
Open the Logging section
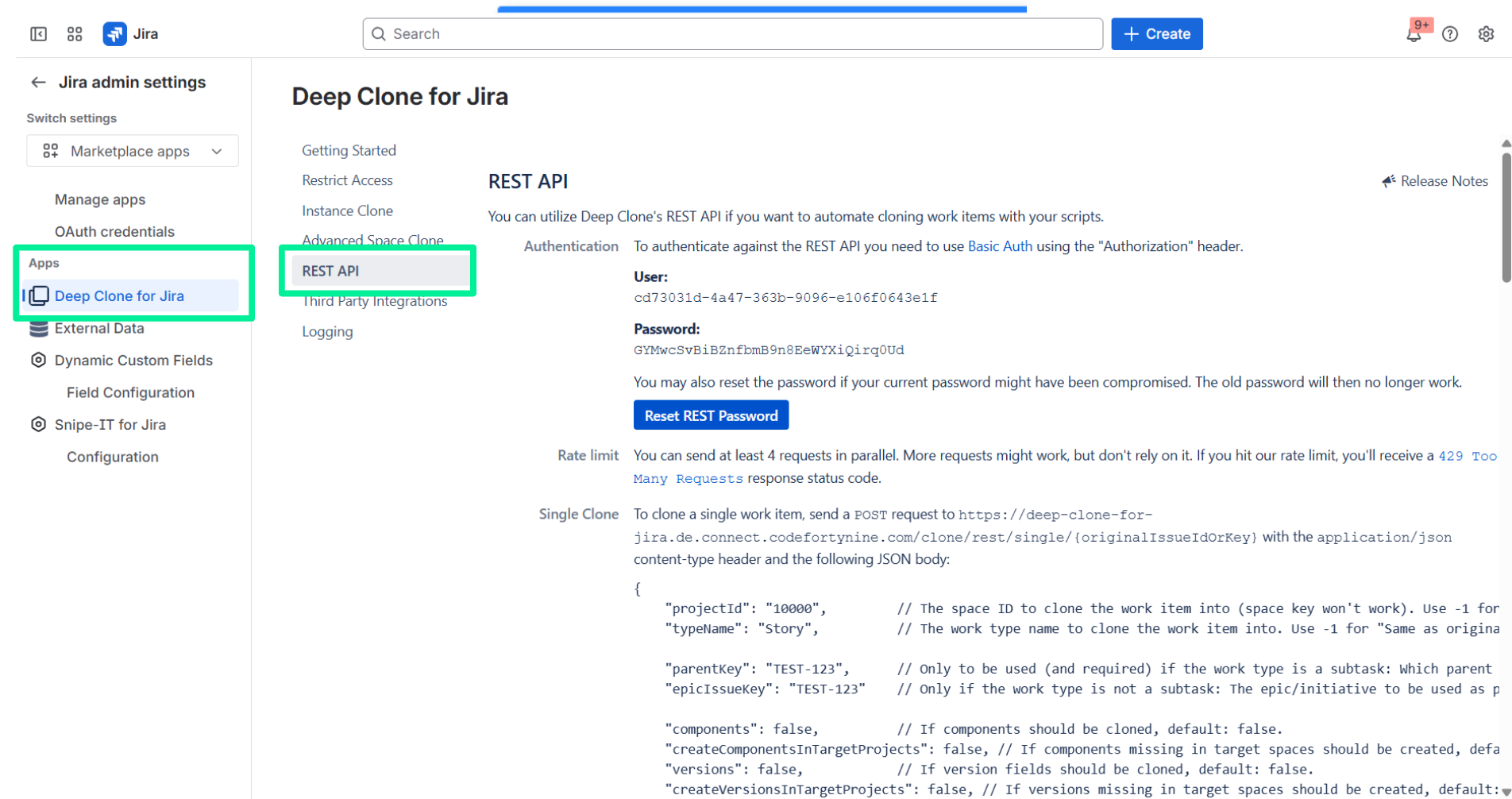coord(327,332)
